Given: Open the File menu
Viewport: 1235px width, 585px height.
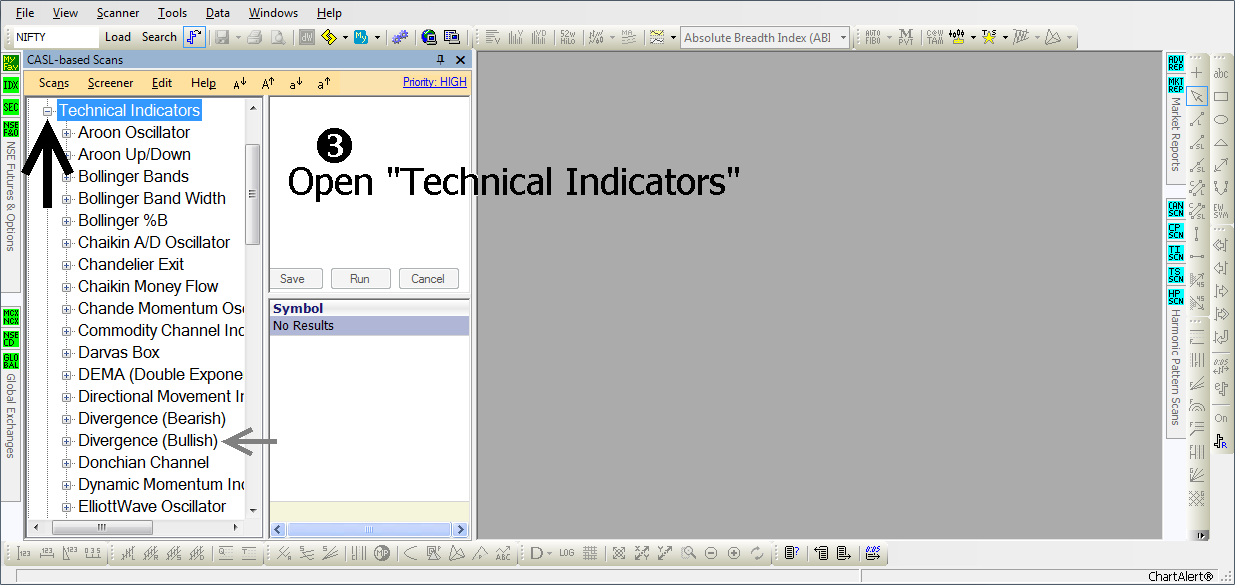Looking at the screenshot, I should pyautogui.click(x=25, y=13).
